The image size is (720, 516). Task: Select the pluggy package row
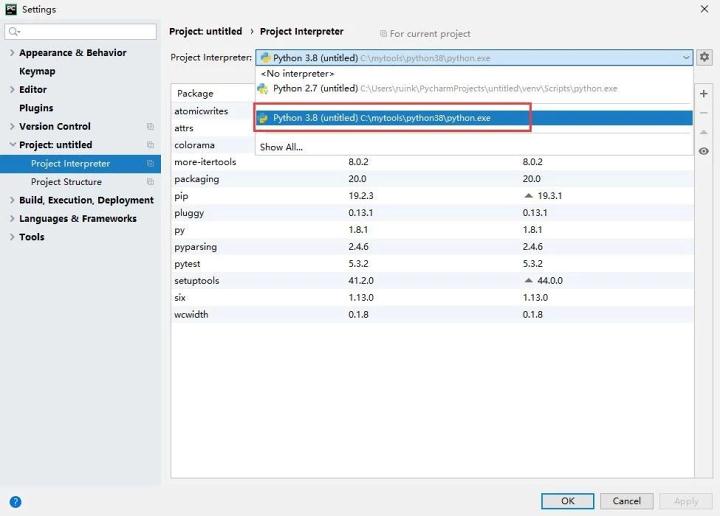(432, 213)
